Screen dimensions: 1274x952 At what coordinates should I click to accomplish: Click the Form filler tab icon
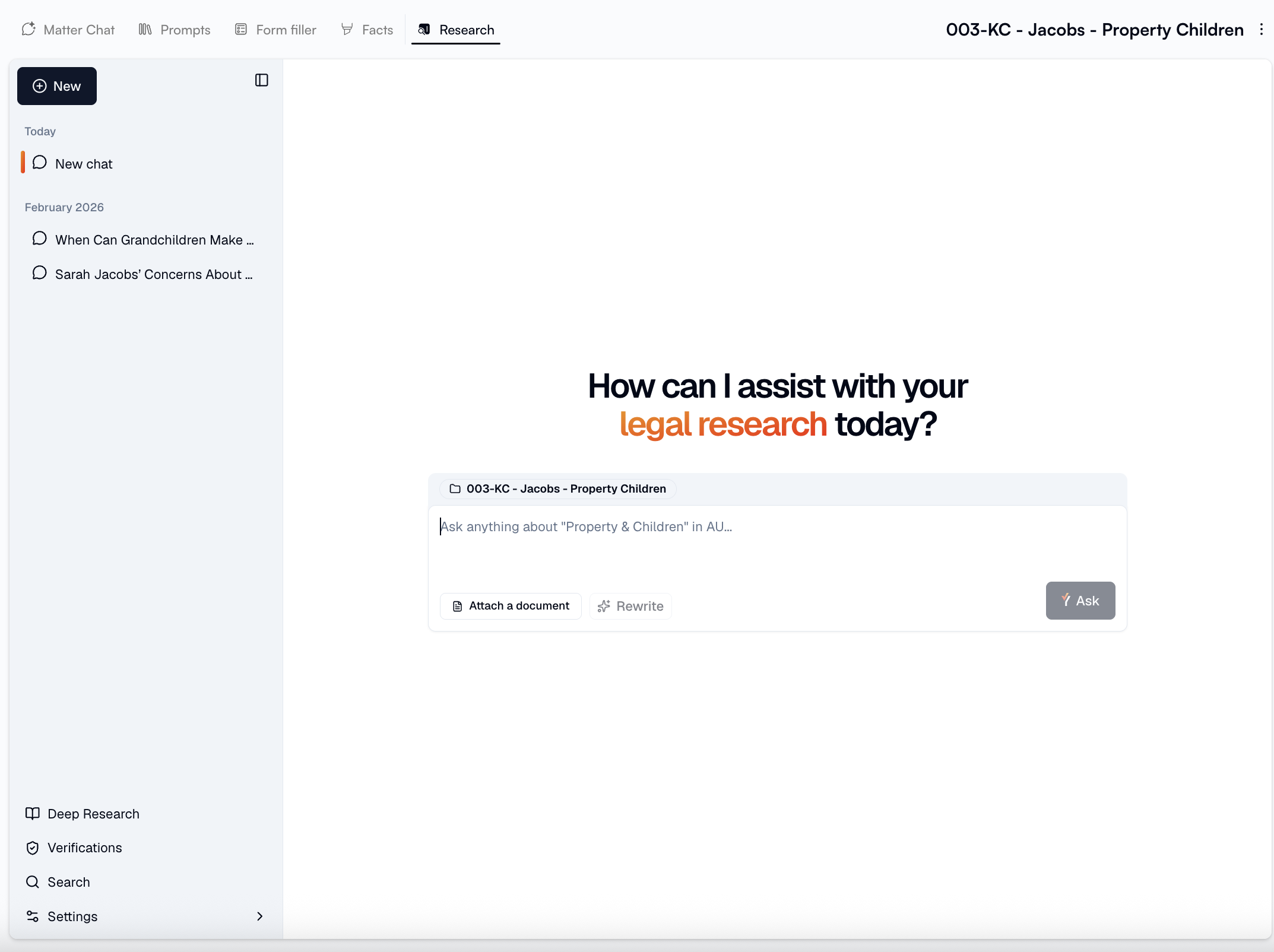pyautogui.click(x=240, y=30)
